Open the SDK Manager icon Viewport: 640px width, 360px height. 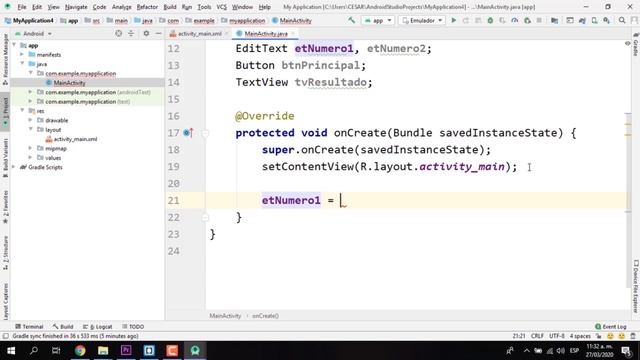607,20
